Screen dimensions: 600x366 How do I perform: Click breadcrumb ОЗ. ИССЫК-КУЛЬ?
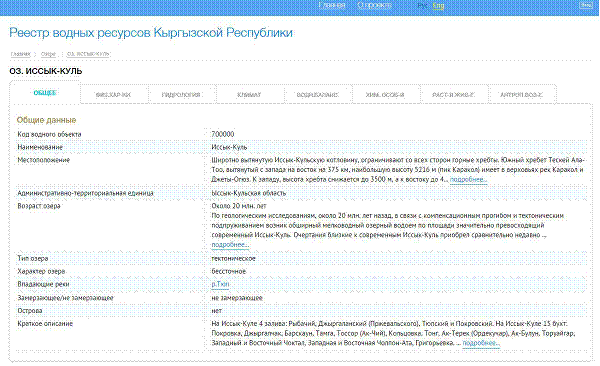click(88, 54)
